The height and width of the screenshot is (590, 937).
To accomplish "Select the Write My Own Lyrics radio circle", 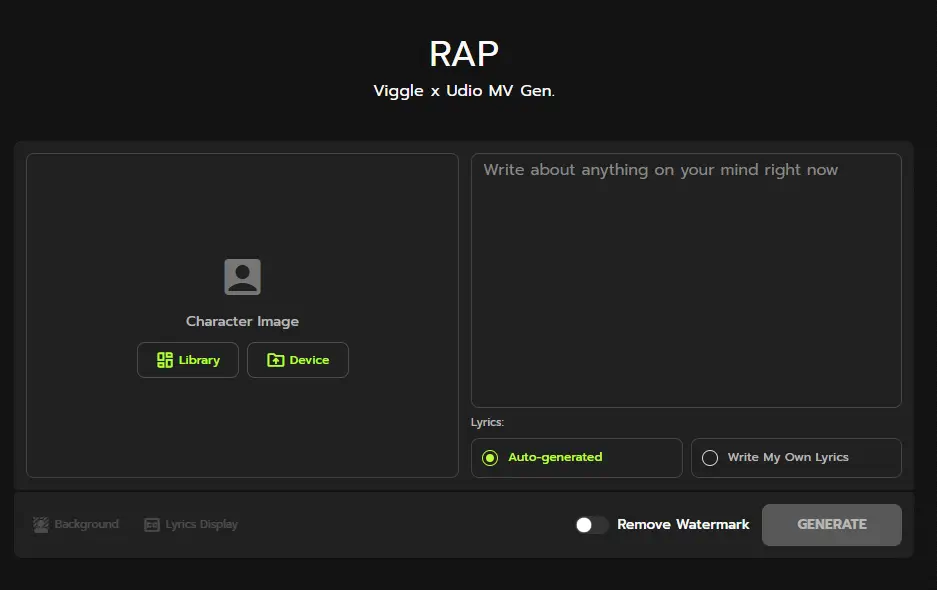I will (x=710, y=458).
